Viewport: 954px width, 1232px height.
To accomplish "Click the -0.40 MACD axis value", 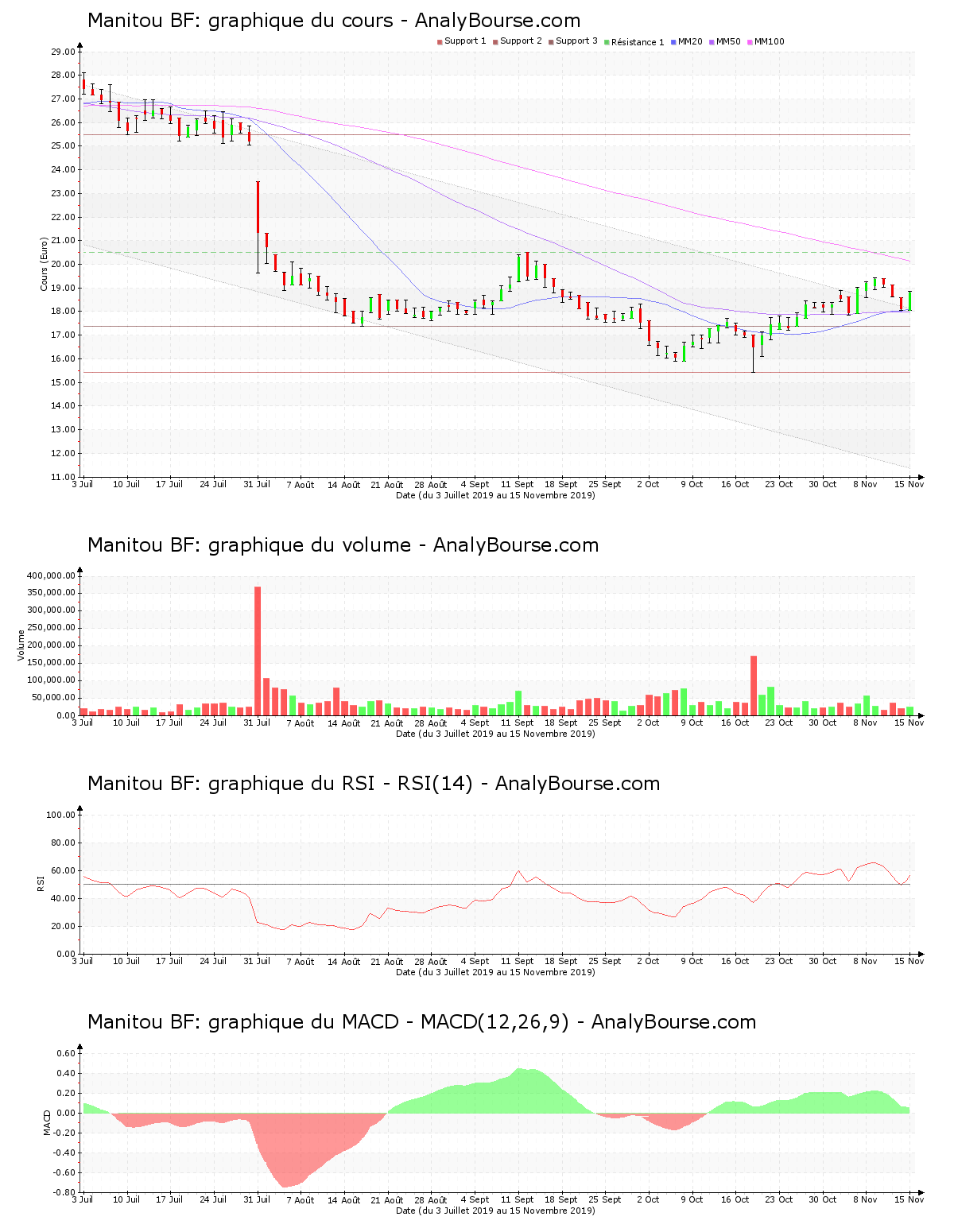I will tap(64, 1153).
